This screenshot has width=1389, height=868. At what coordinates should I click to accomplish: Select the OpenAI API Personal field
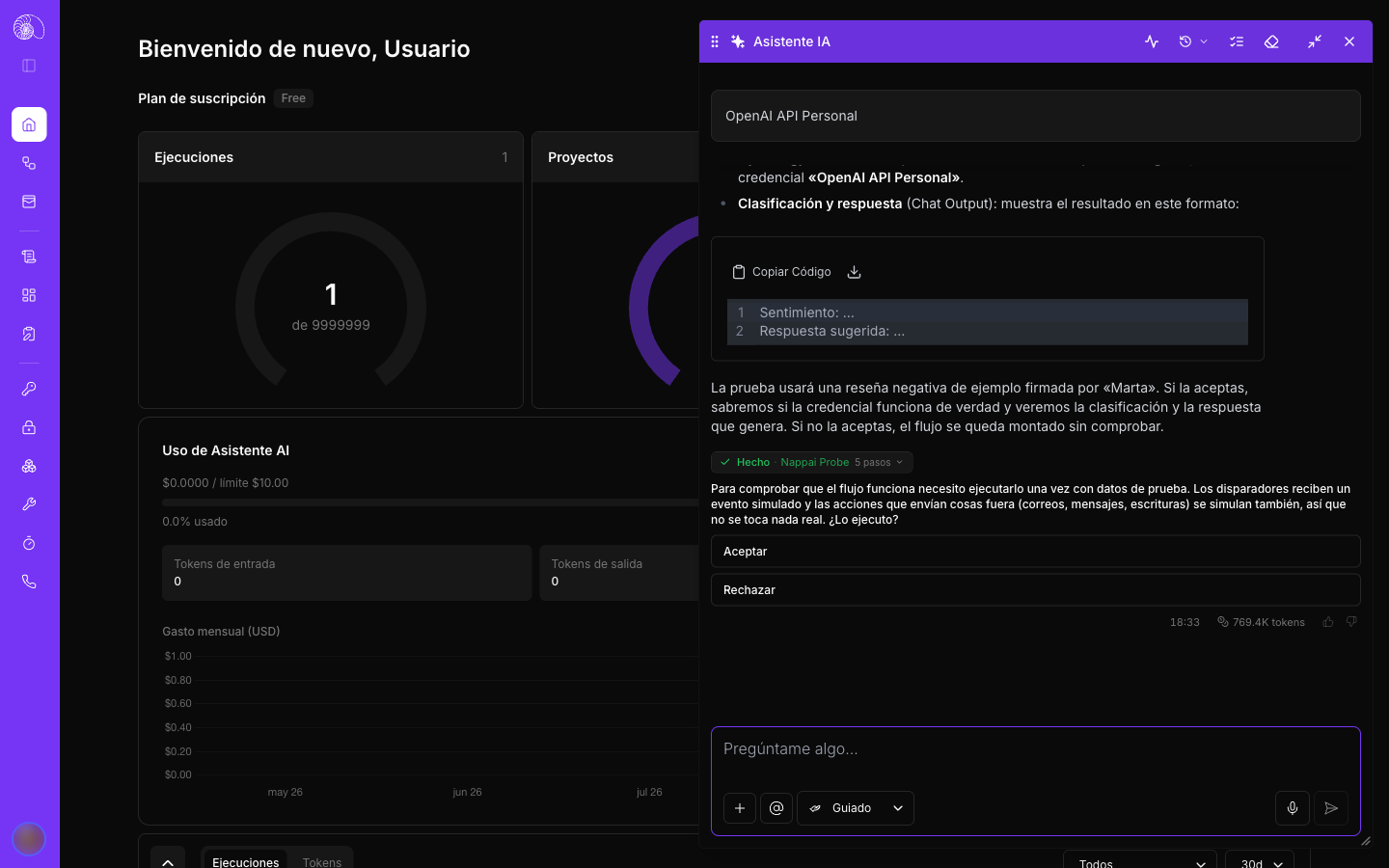[x=1036, y=116]
